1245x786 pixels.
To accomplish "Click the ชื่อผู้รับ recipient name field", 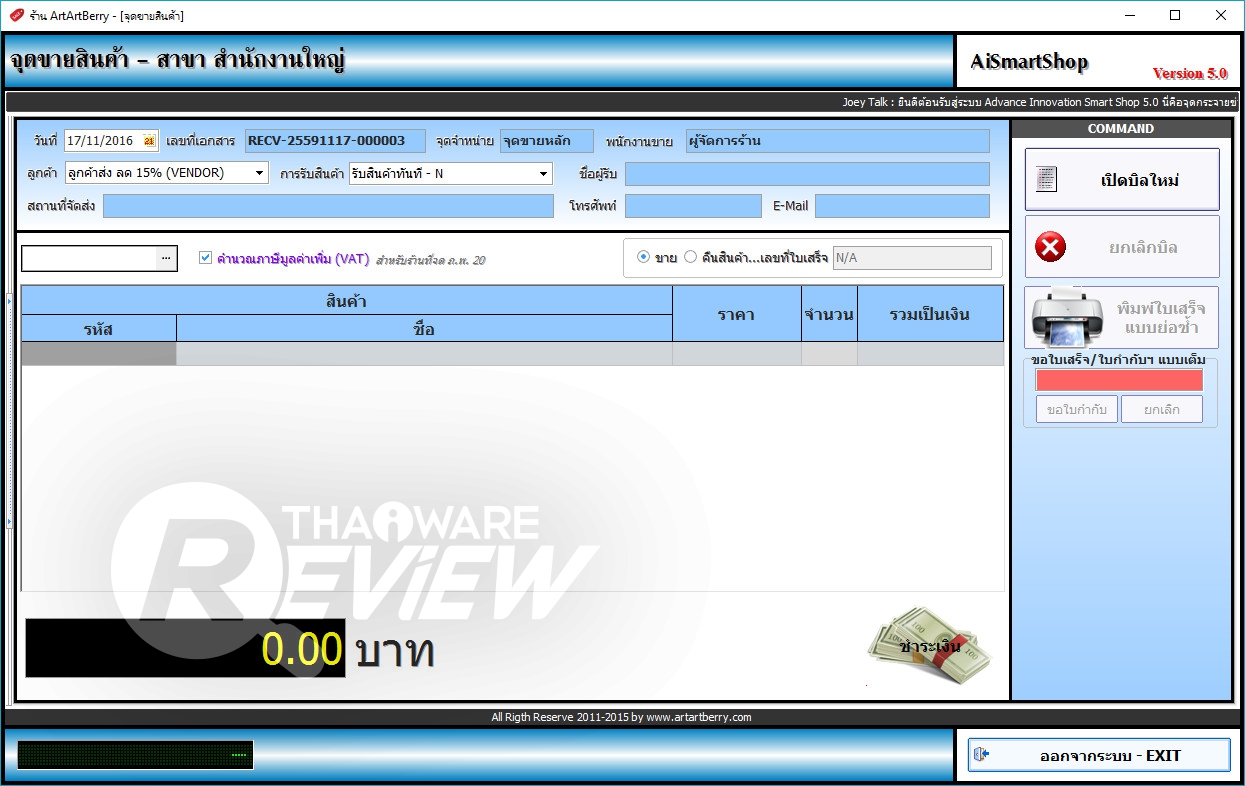I will pyautogui.click(x=807, y=174).
